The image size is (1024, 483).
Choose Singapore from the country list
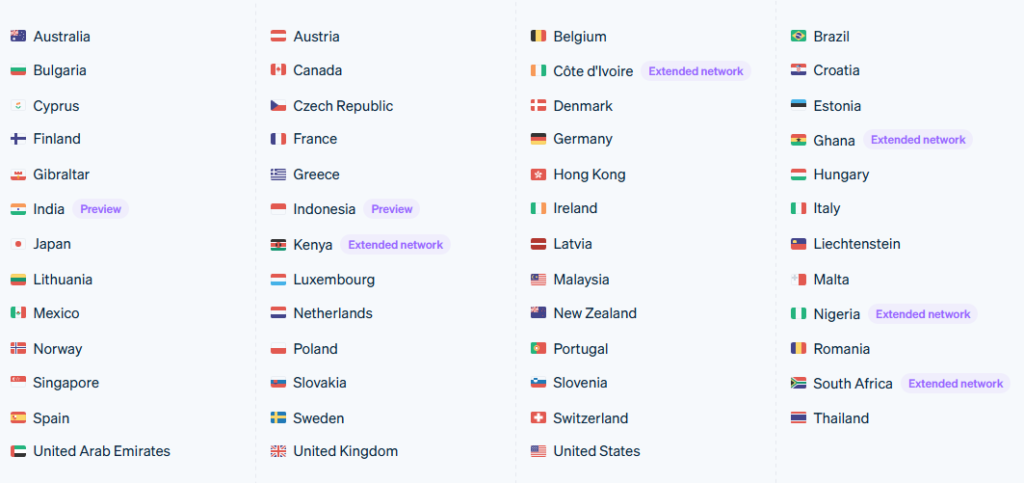[x=66, y=383]
